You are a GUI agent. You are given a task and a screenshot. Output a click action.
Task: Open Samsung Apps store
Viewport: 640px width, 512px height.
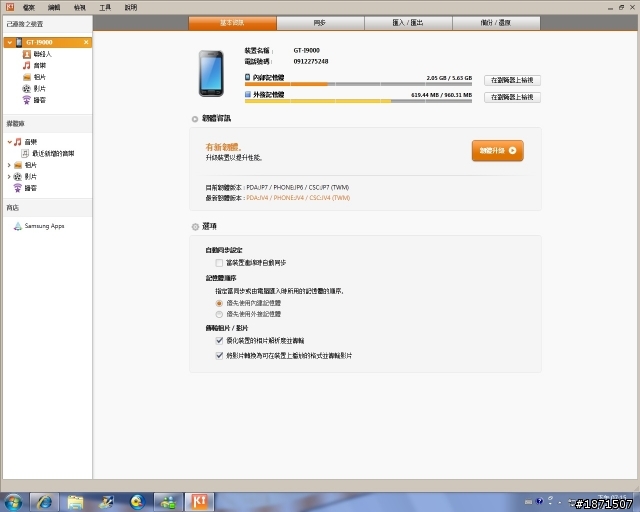click(x=39, y=226)
